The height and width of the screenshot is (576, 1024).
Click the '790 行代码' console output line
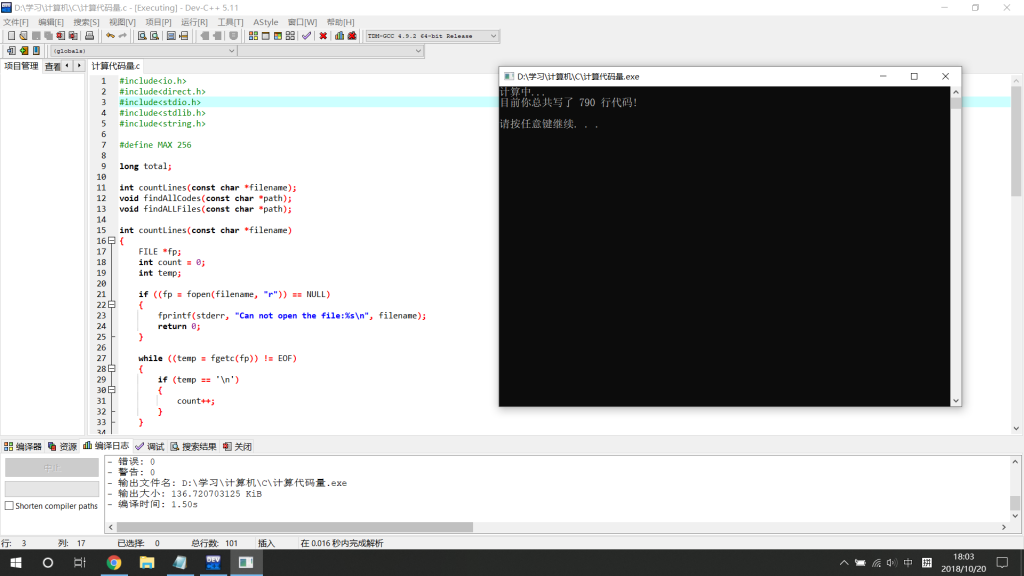[x=568, y=103]
